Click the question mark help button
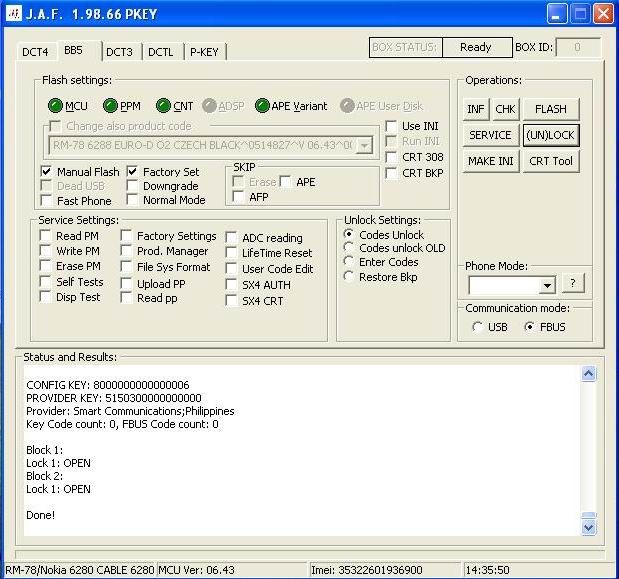 (x=571, y=284)
